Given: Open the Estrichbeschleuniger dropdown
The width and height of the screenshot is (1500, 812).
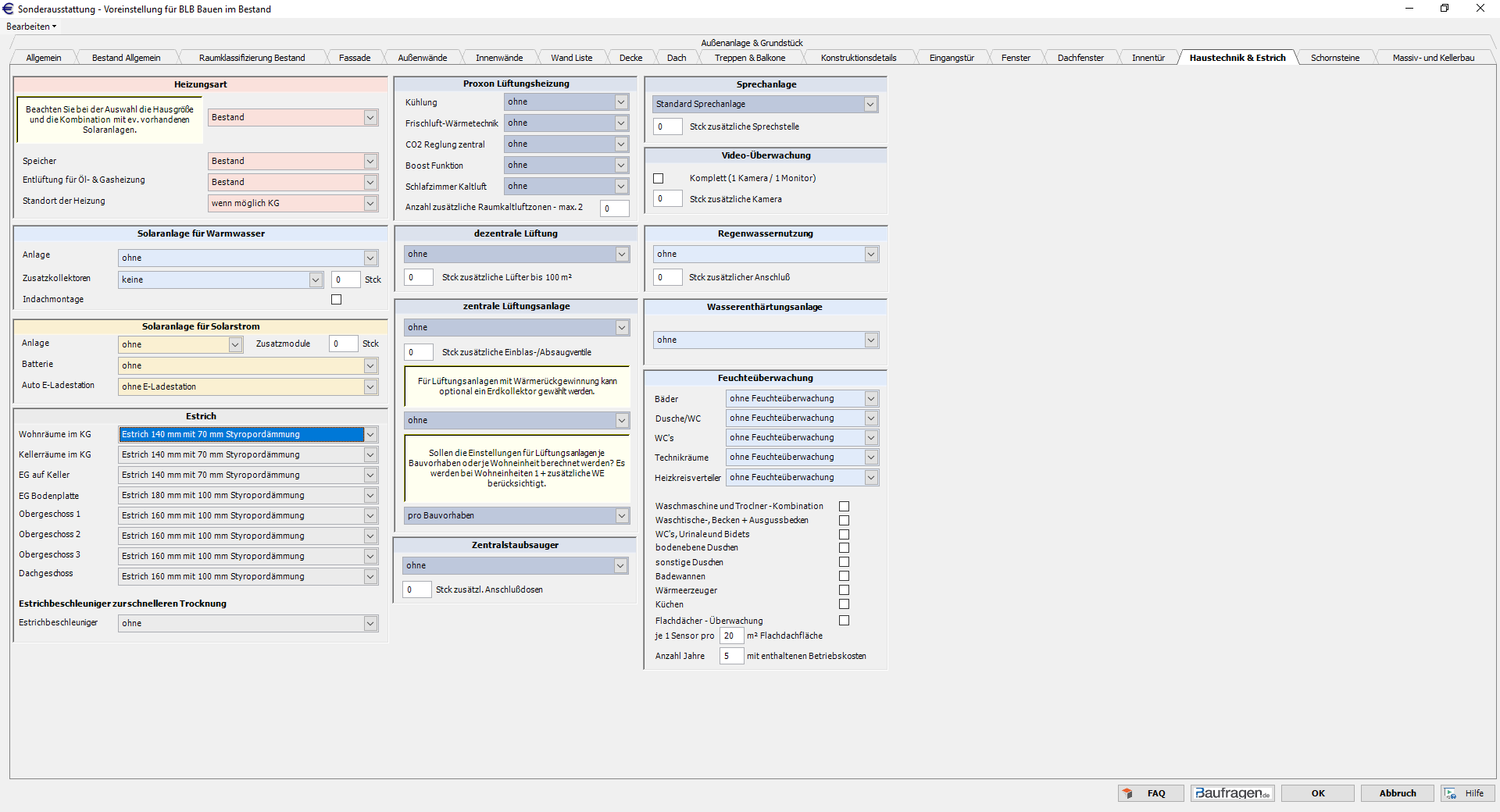Looking at the screenshot, I should tap(370, 624).
